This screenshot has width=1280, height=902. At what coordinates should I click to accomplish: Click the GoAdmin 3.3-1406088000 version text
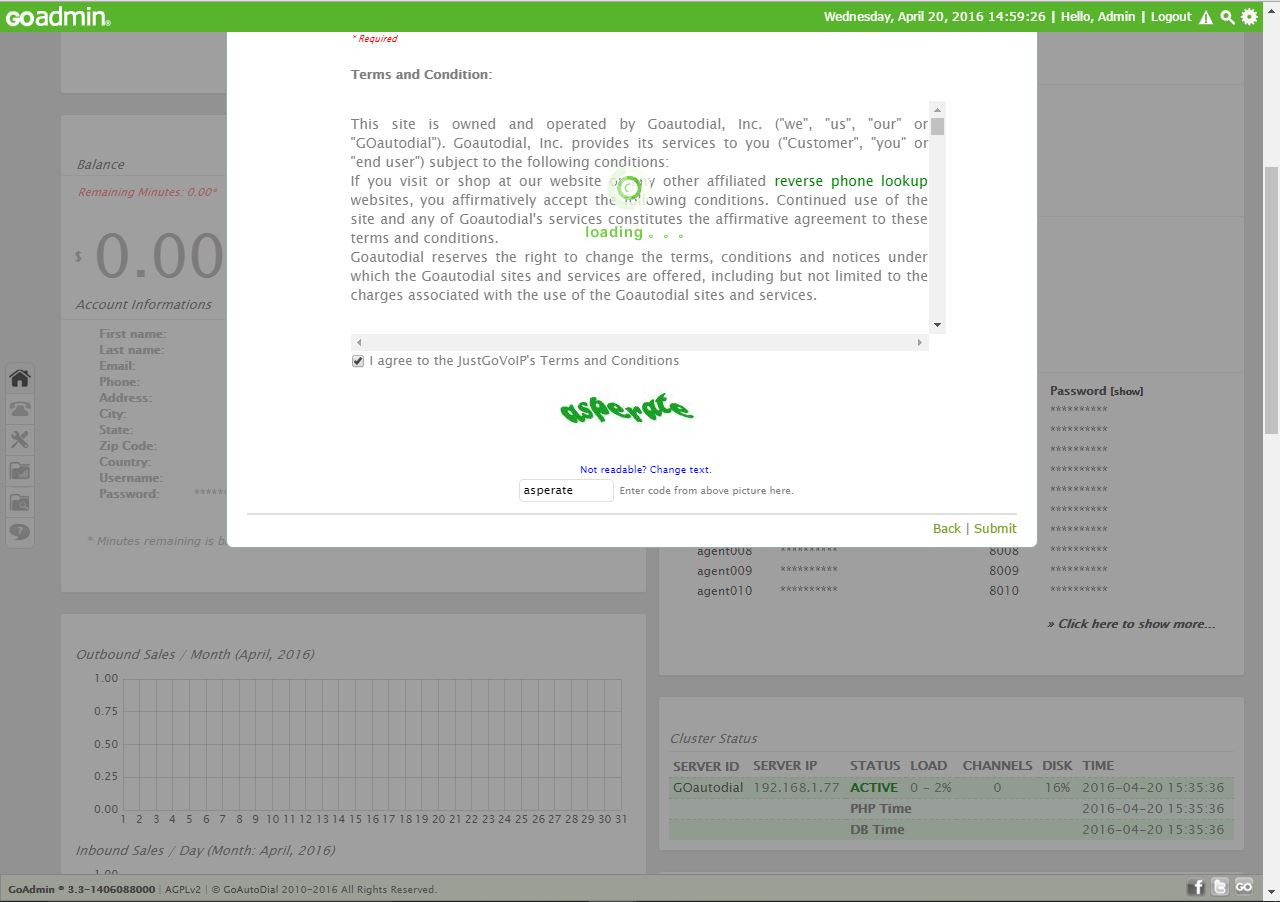point(82,889)
